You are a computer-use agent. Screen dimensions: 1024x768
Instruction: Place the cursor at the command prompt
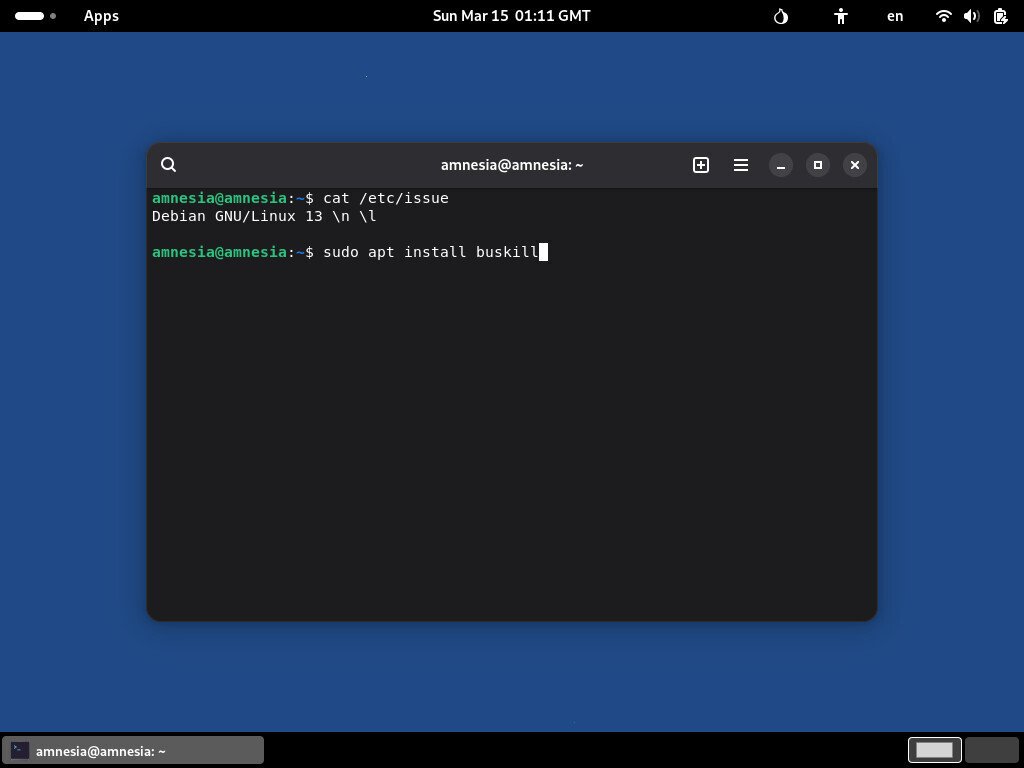[543, 252]
